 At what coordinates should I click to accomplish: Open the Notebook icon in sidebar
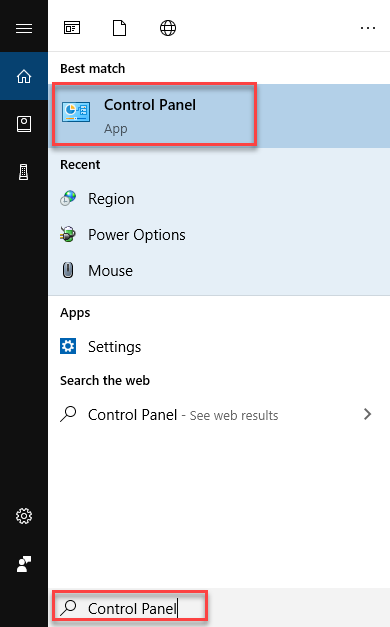click(24, 124)
